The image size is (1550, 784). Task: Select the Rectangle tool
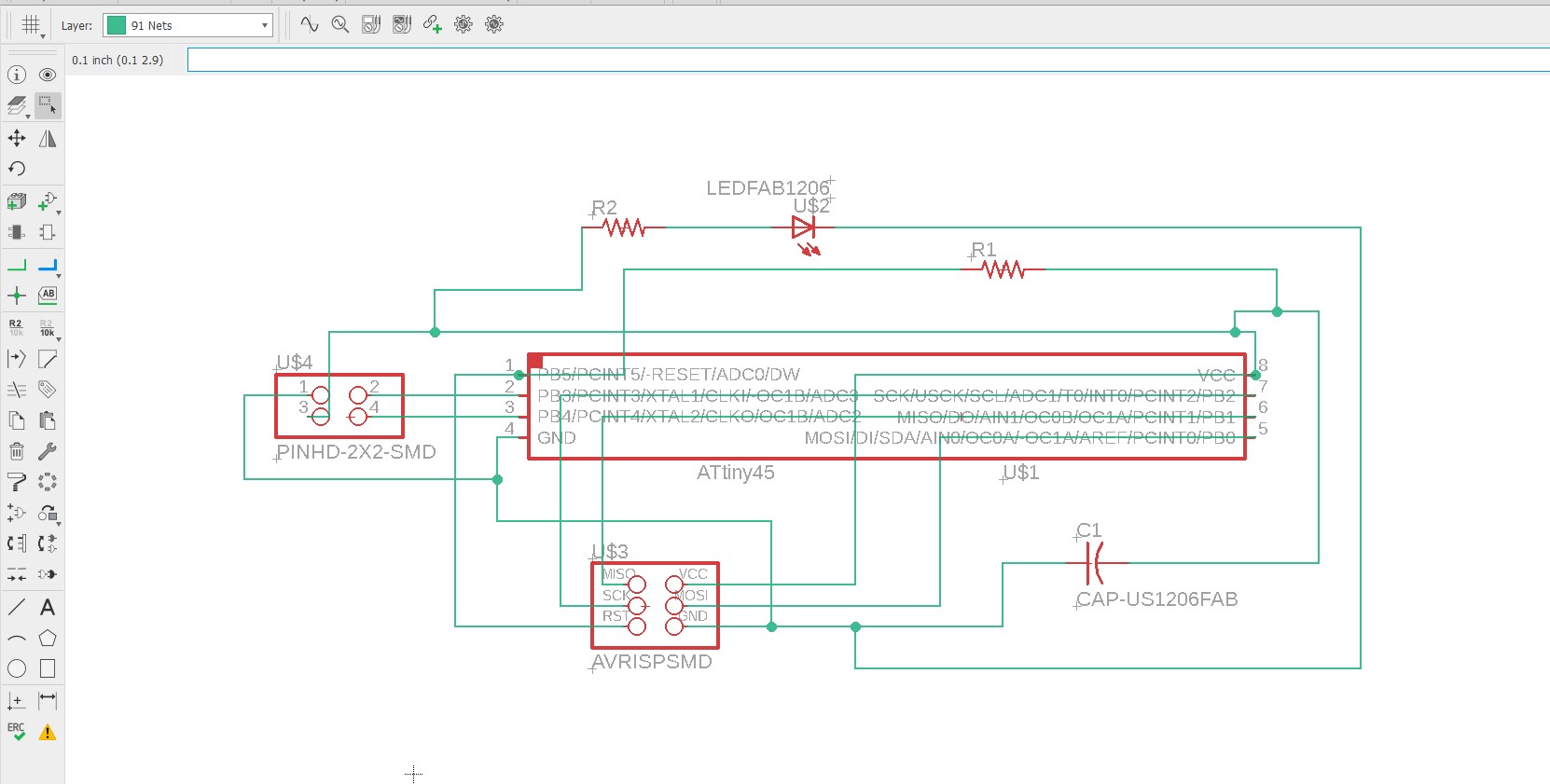click(x=48, y=668)
